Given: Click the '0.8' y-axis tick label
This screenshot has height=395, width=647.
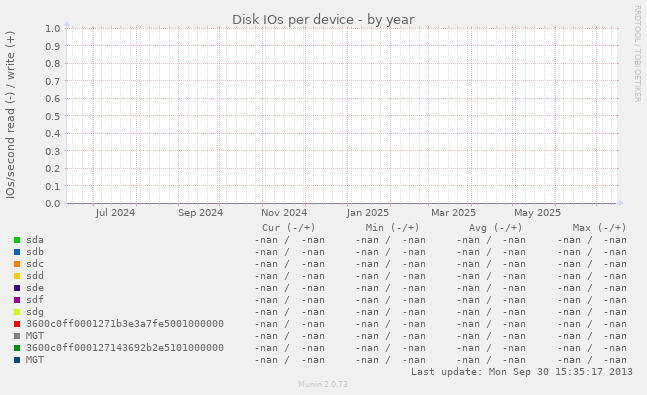Looking at the screenshot, I should pyautogui.click(x=53, y=64).
